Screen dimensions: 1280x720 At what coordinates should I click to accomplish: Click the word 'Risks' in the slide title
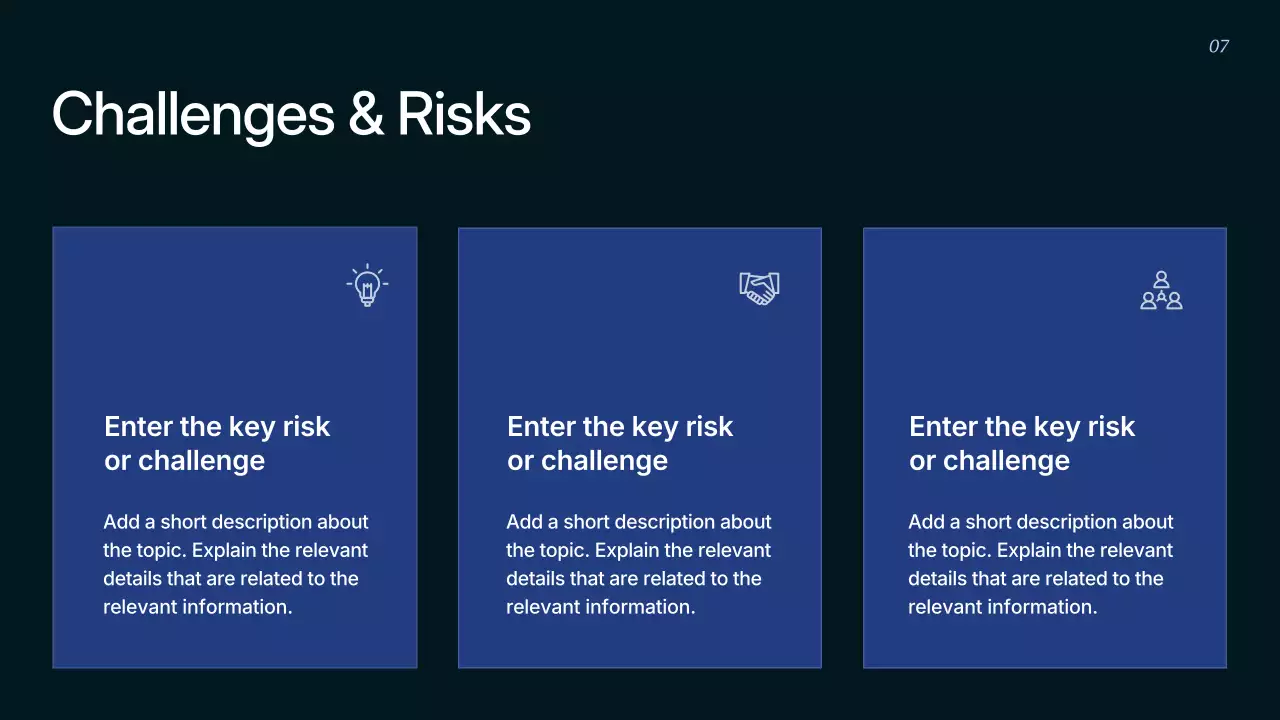pyautogui.click(x=464, y=114)
